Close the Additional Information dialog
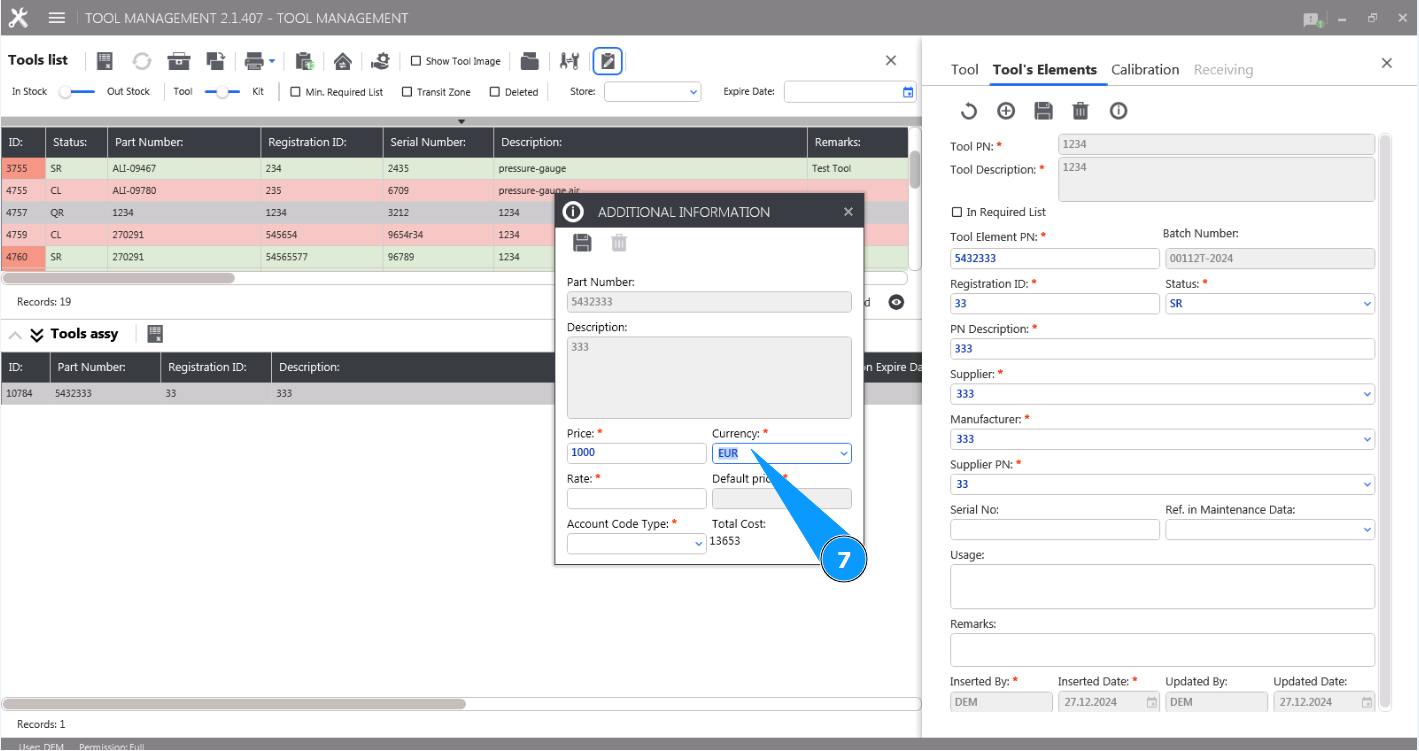 848,212
